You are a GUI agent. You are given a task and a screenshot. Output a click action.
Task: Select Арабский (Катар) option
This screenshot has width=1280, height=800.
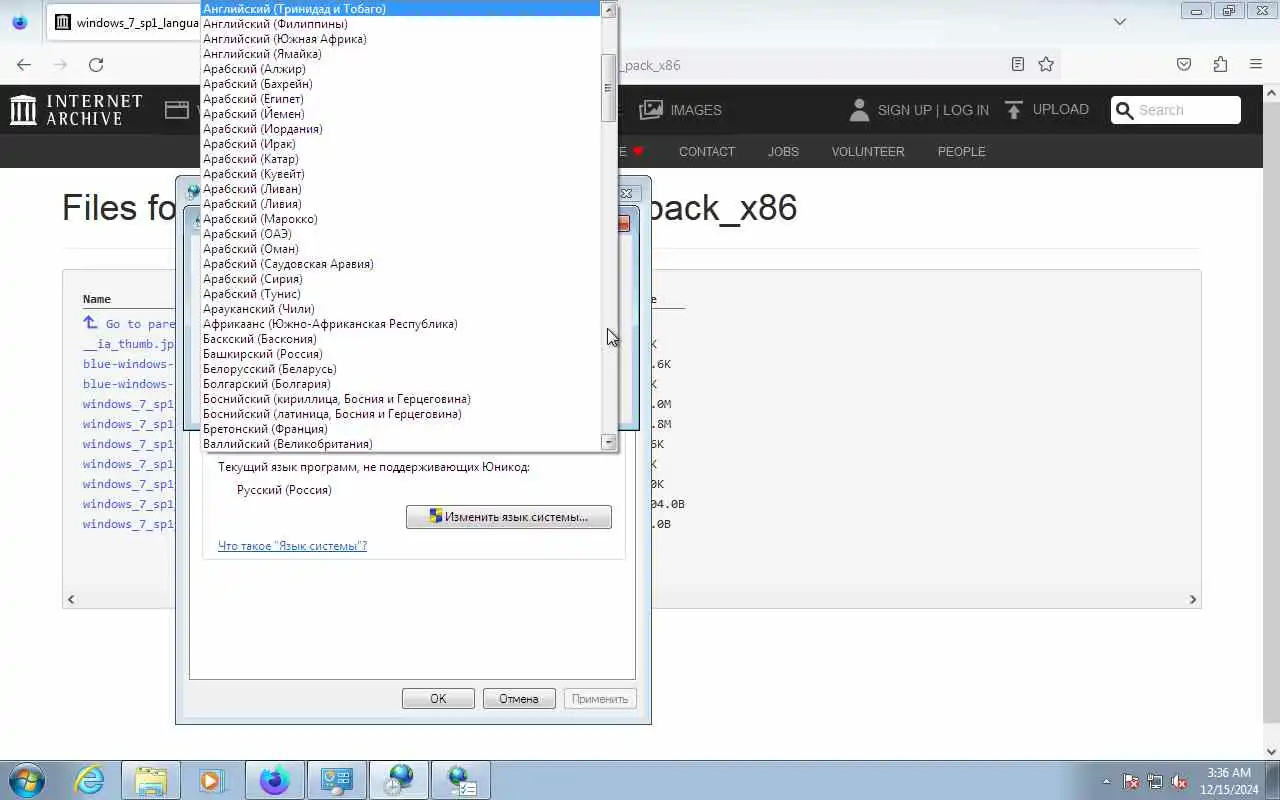point(400,159)
